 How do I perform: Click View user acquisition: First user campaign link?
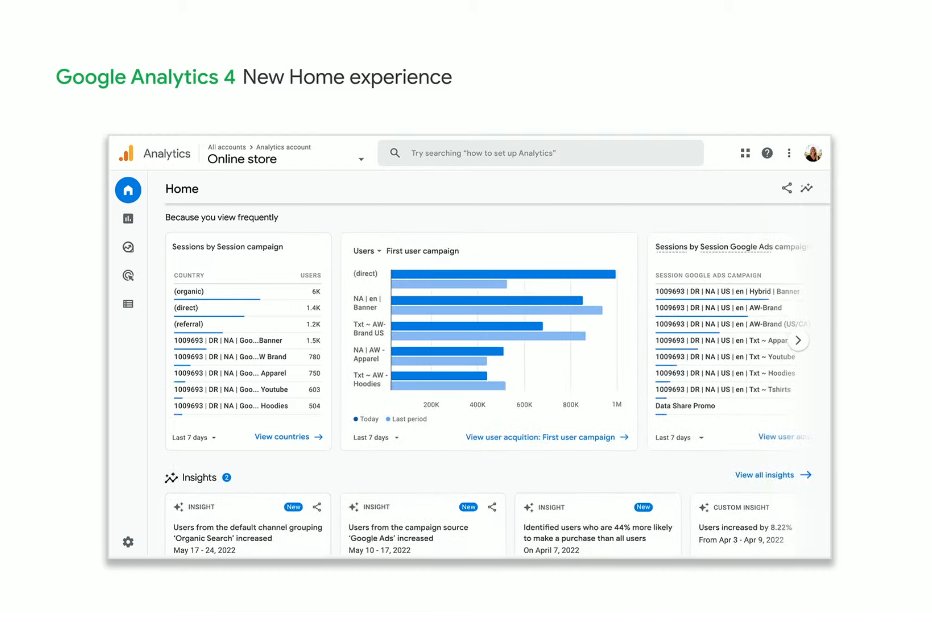click(x=547, y=437)
